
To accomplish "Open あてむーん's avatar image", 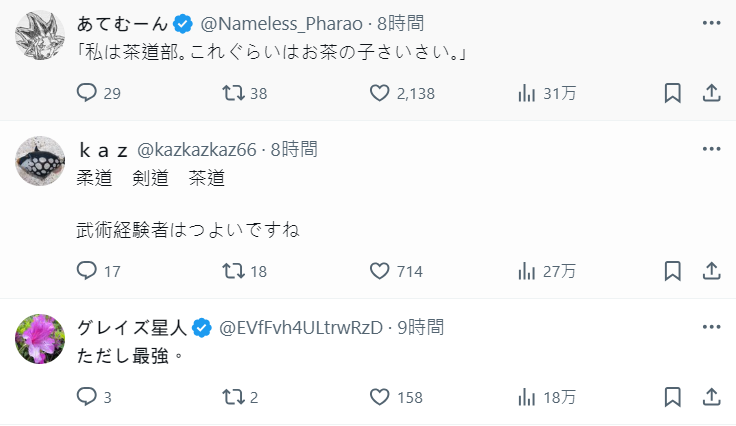I will click(x=41, y=35).
